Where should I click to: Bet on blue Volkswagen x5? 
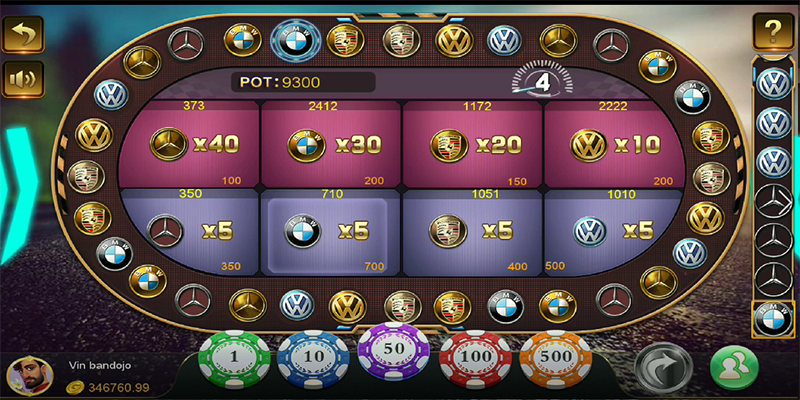coord(612,232)
